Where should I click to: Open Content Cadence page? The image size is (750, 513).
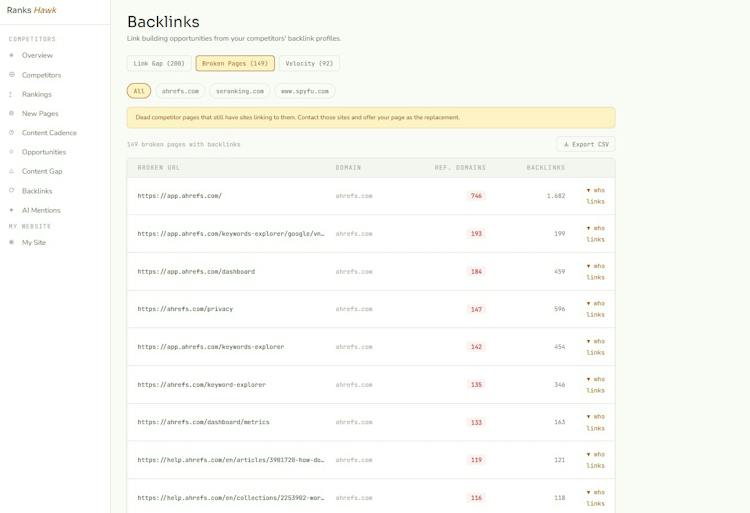[49, 132]
